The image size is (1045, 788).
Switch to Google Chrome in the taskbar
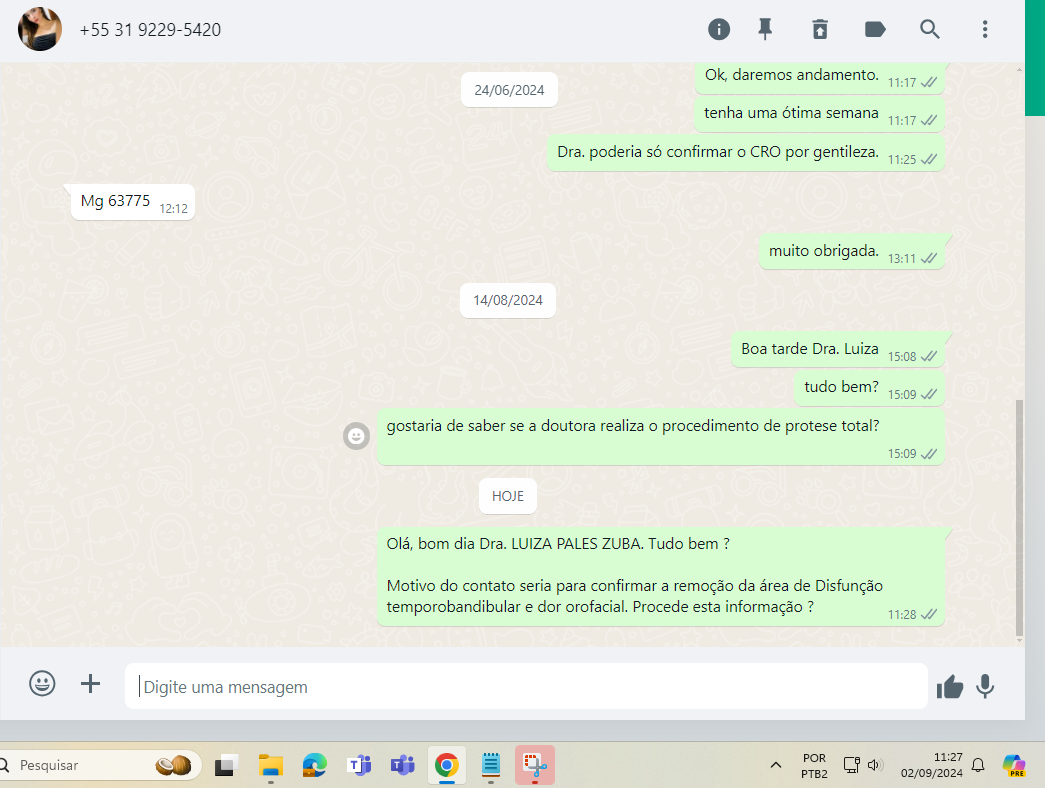point(447,765)
